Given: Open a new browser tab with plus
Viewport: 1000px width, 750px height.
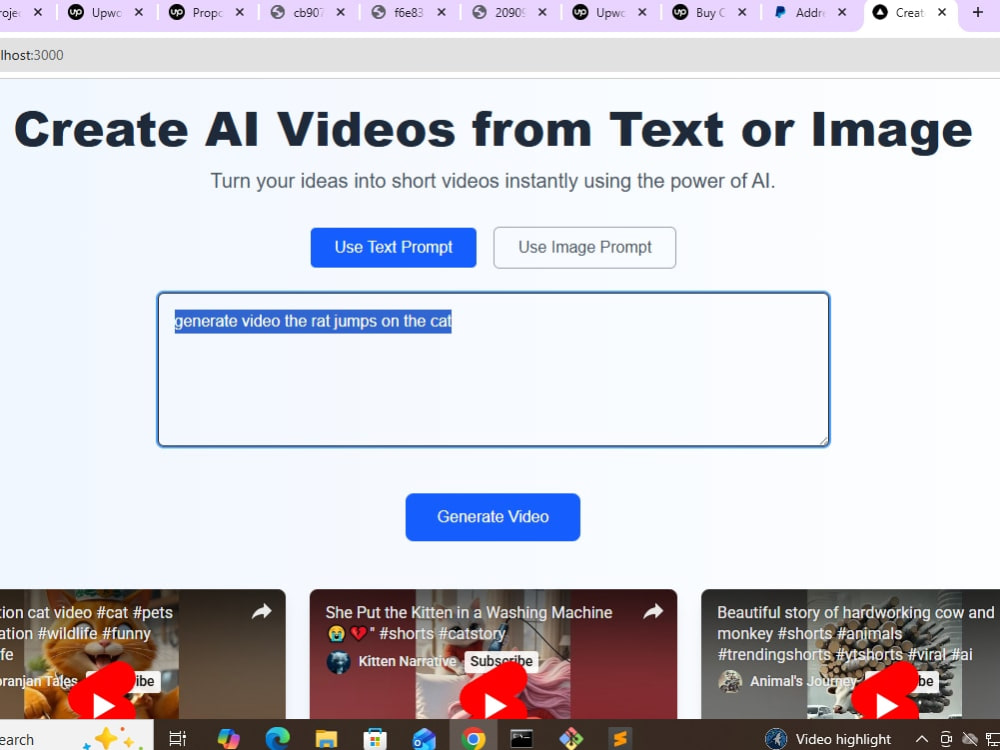Looking at the screenshot, I should (x=978, y=12).
